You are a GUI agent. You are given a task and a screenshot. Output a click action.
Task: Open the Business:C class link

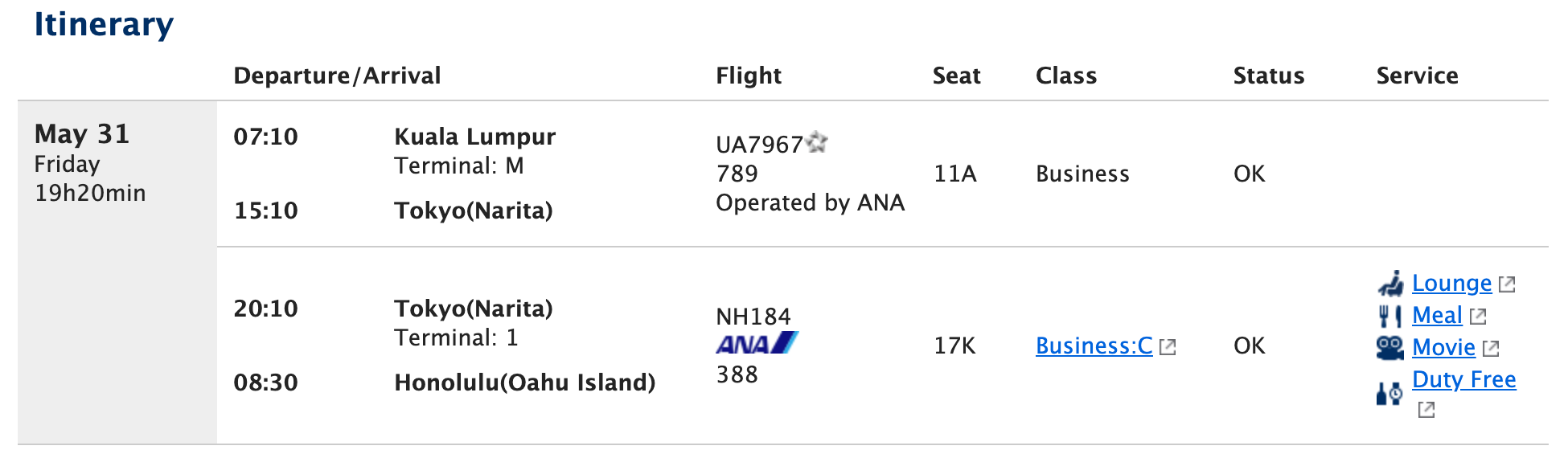point(1094,346)
